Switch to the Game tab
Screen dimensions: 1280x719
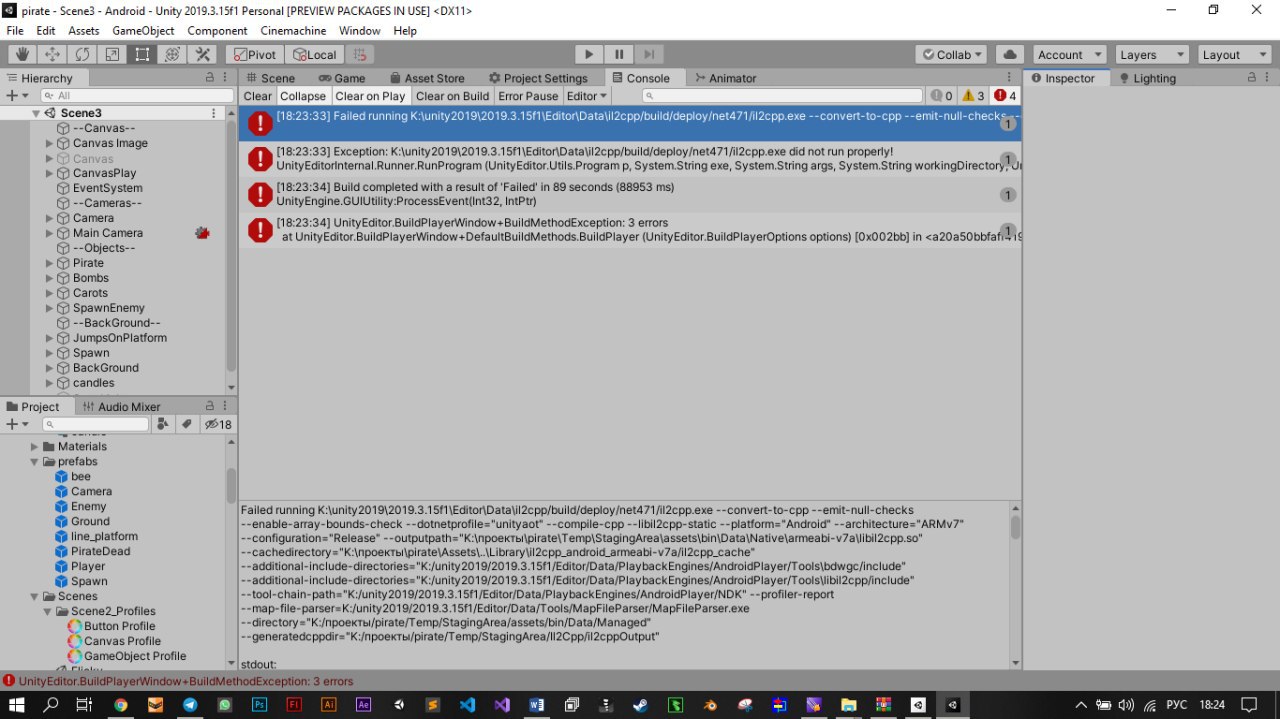(x=342, y=78)
